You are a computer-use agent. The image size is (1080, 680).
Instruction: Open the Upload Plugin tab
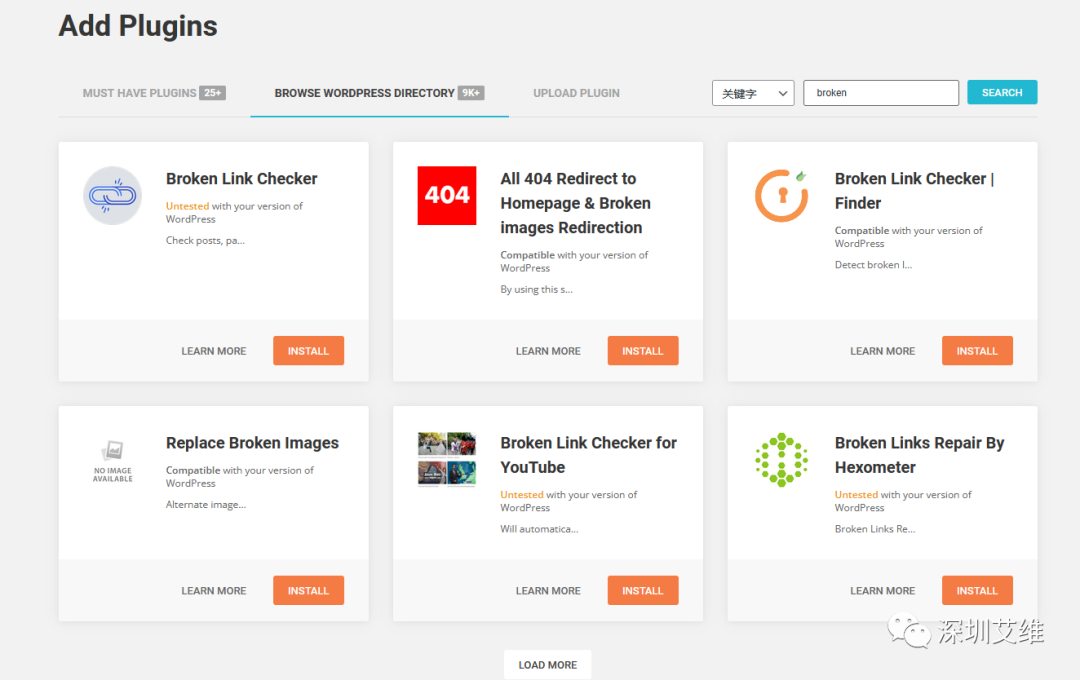coord(577,93)
